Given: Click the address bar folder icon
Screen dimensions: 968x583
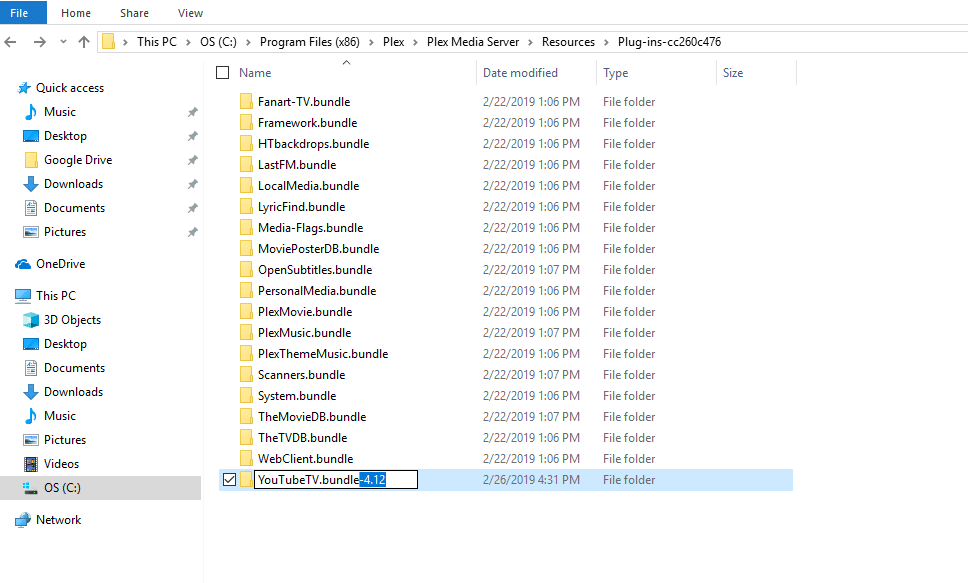Looking at the screenshot, I should [x=109, y=41].
